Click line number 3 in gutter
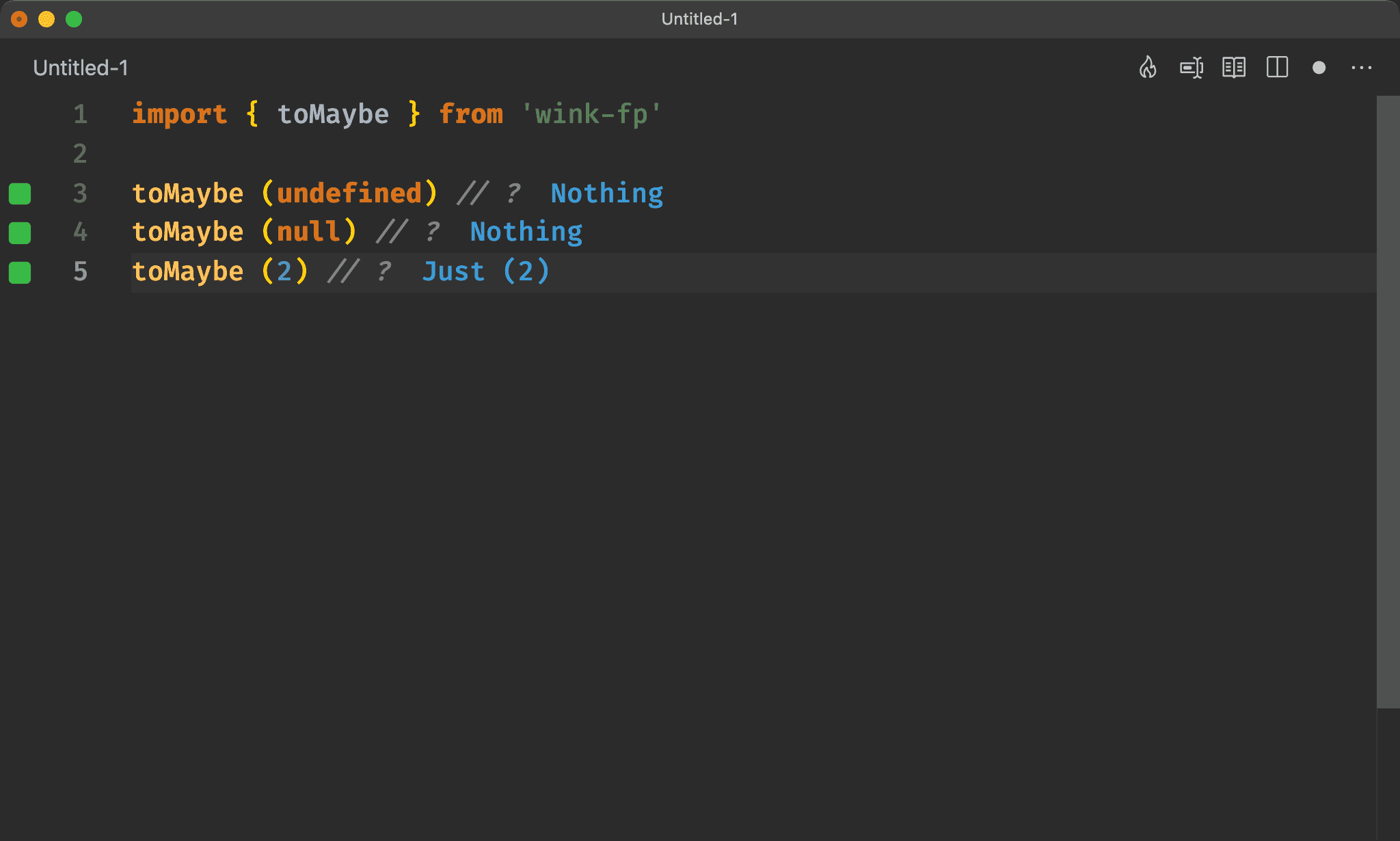Viewport: 1400px width, 841px height. (81, 193)
